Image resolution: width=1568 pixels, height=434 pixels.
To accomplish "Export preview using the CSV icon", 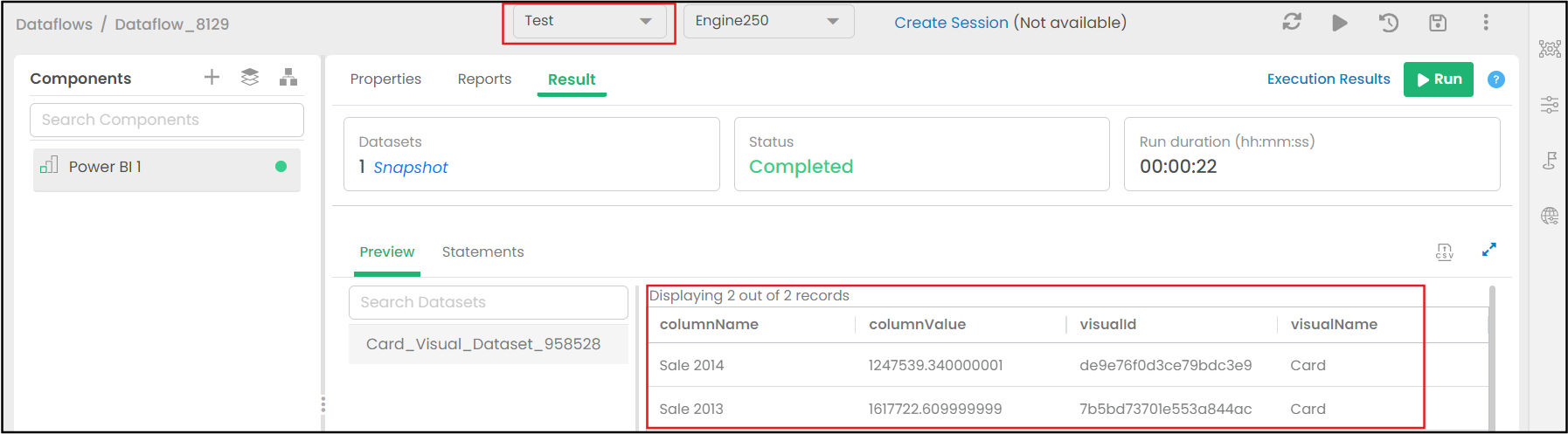I will click(x=1445, y=251).
